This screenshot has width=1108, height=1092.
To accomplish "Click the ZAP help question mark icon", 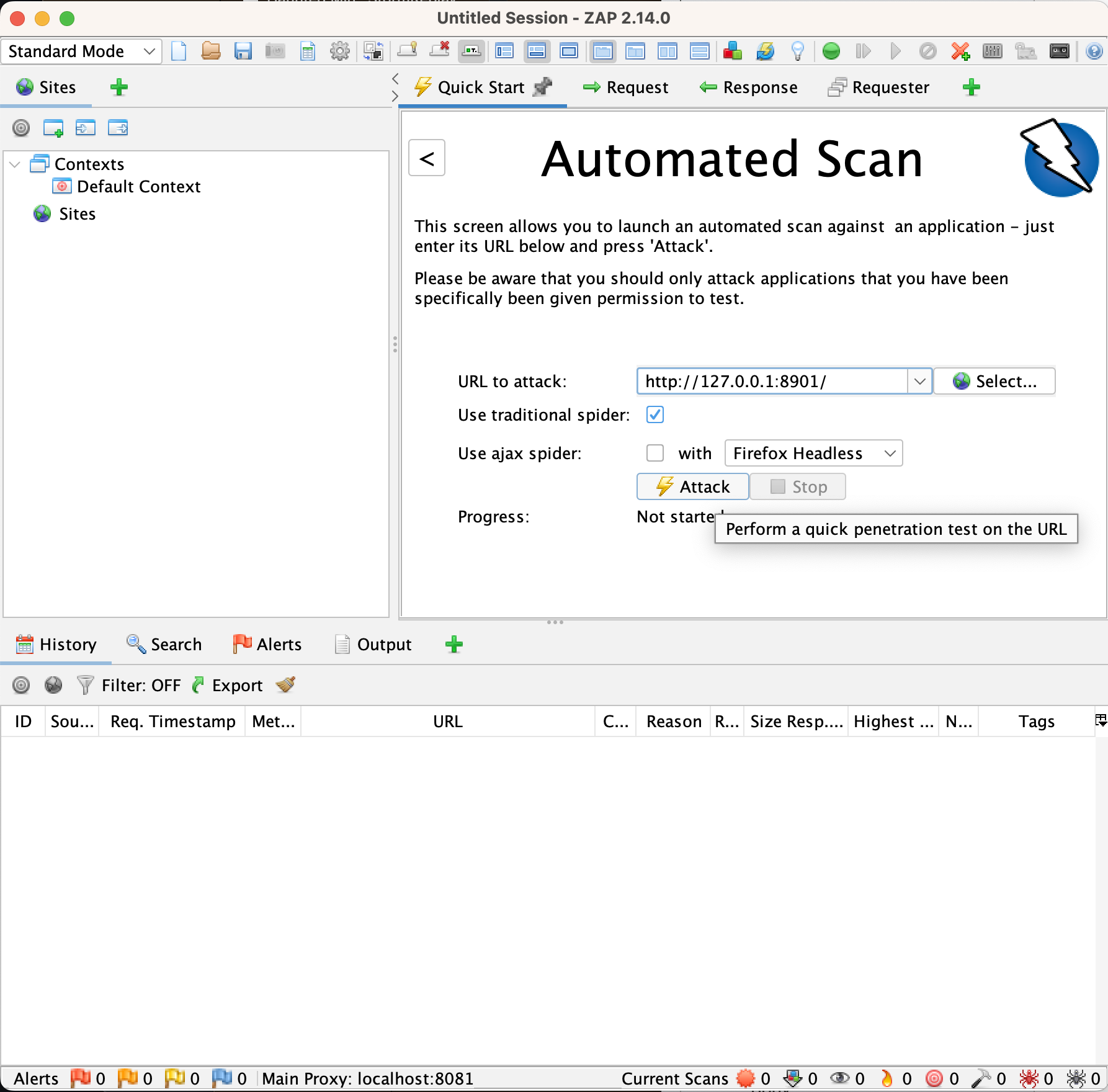I will 1094,51.
